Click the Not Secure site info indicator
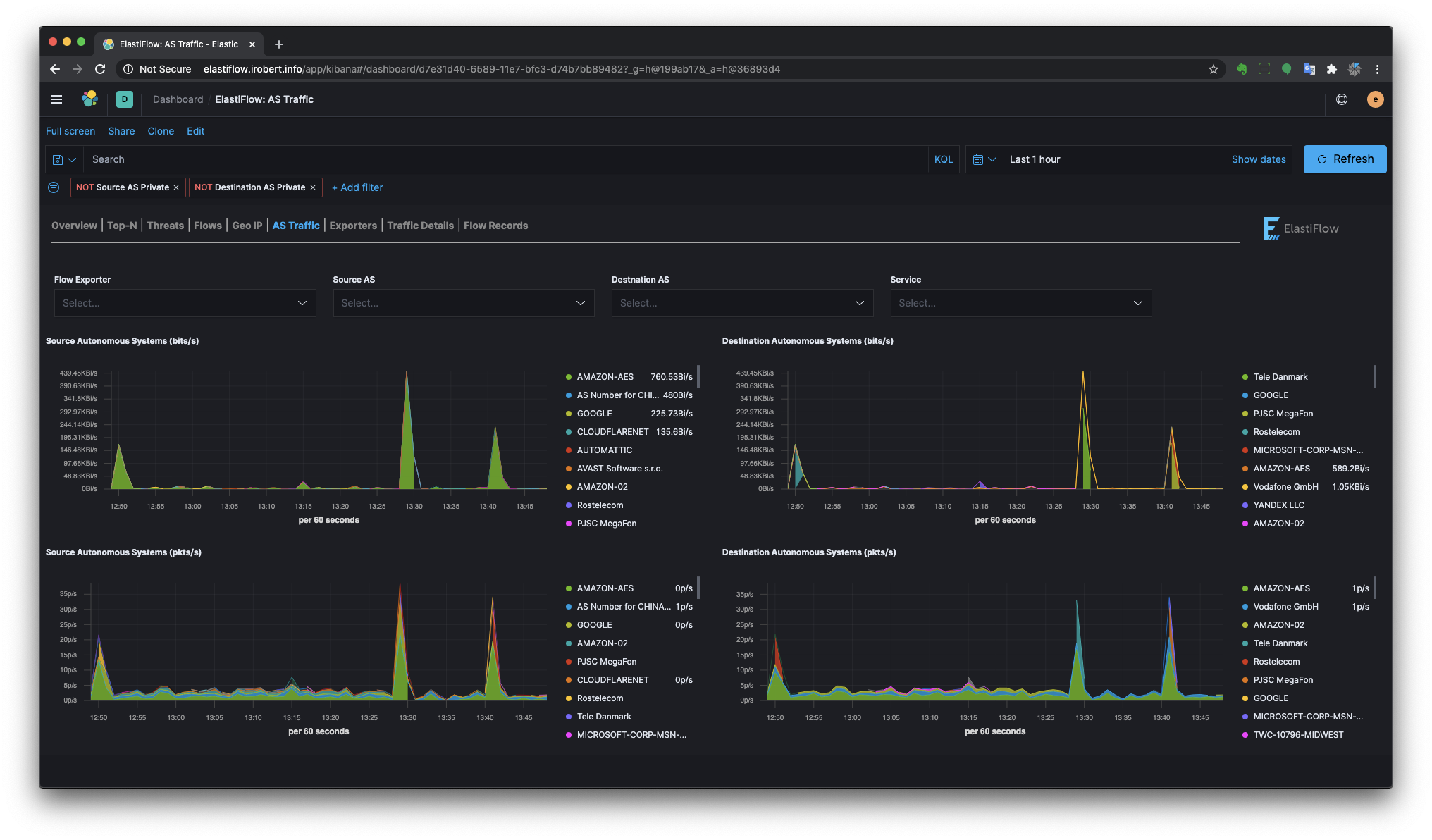 point(157,69)
